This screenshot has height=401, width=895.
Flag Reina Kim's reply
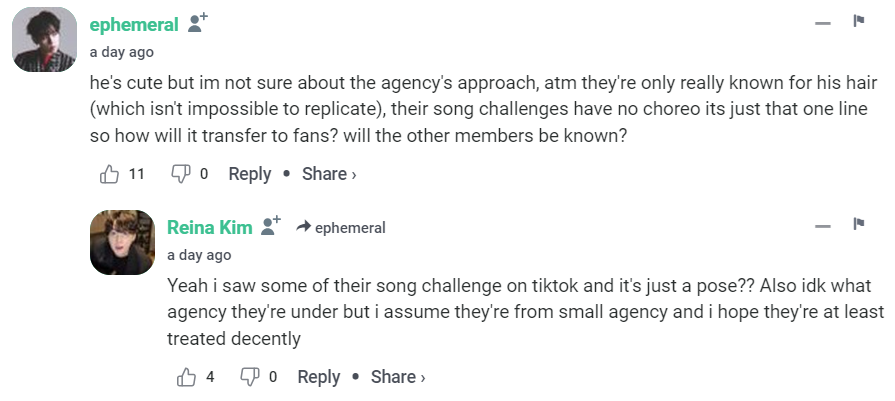click(858, 224)
